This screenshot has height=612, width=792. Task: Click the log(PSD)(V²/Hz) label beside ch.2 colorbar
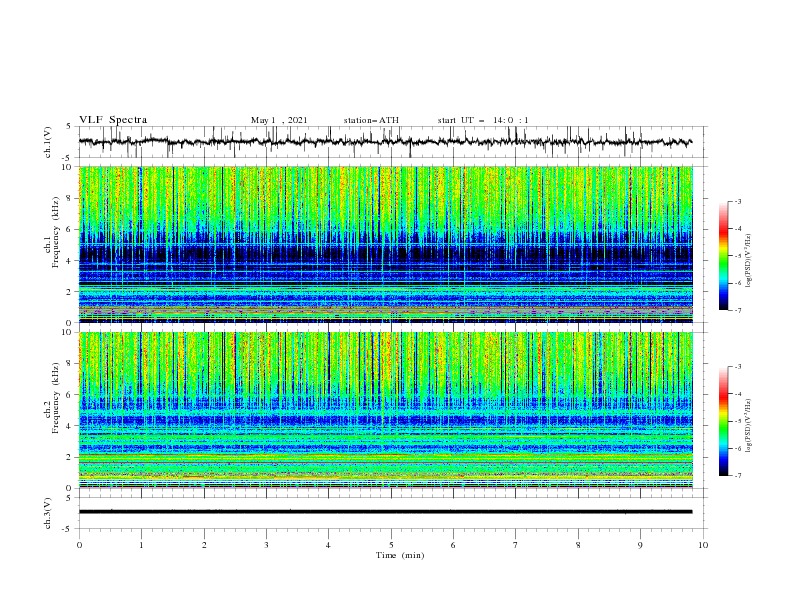[749, 425]
